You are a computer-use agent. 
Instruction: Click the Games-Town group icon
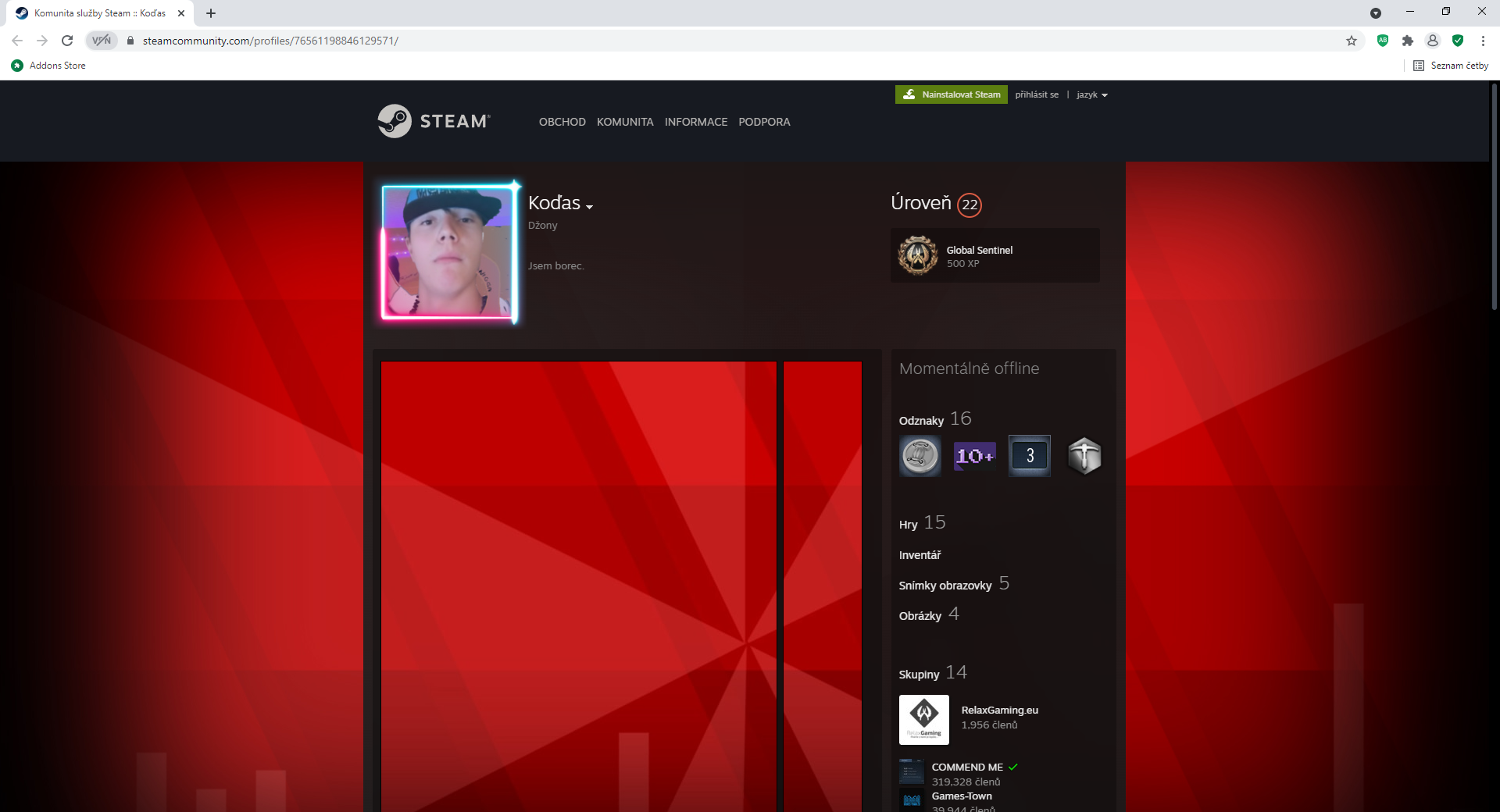coord(912,800)
